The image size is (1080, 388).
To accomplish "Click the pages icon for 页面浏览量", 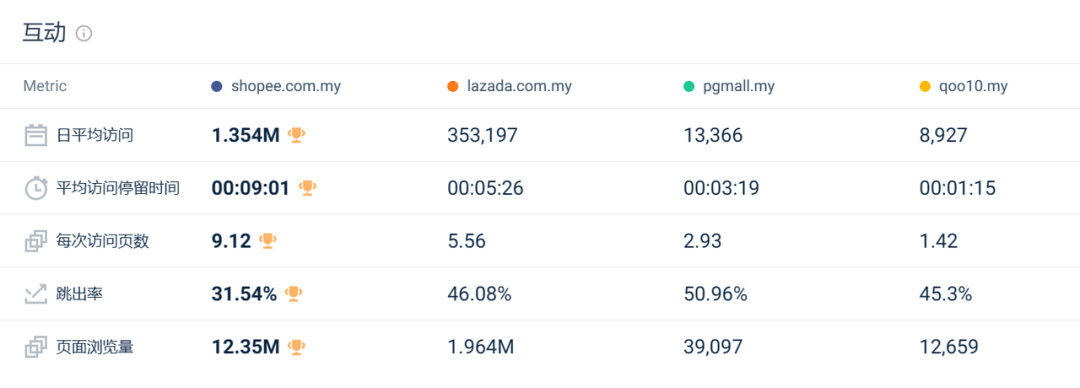I will pyautogui.click(x=36, y=347).
